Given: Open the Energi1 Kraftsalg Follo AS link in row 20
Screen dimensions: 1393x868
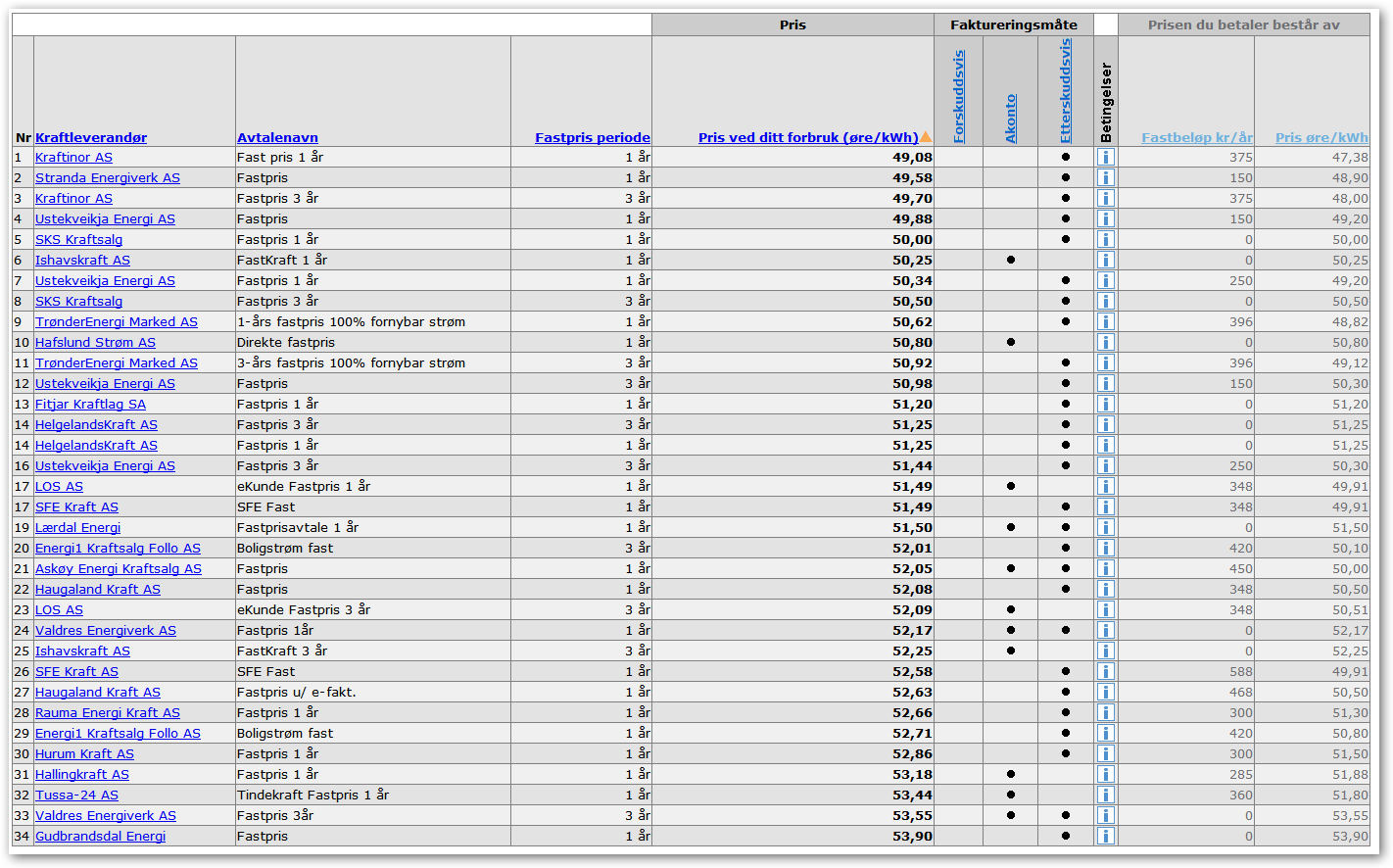Looking at the screenshot, I should tap(118, 548).
